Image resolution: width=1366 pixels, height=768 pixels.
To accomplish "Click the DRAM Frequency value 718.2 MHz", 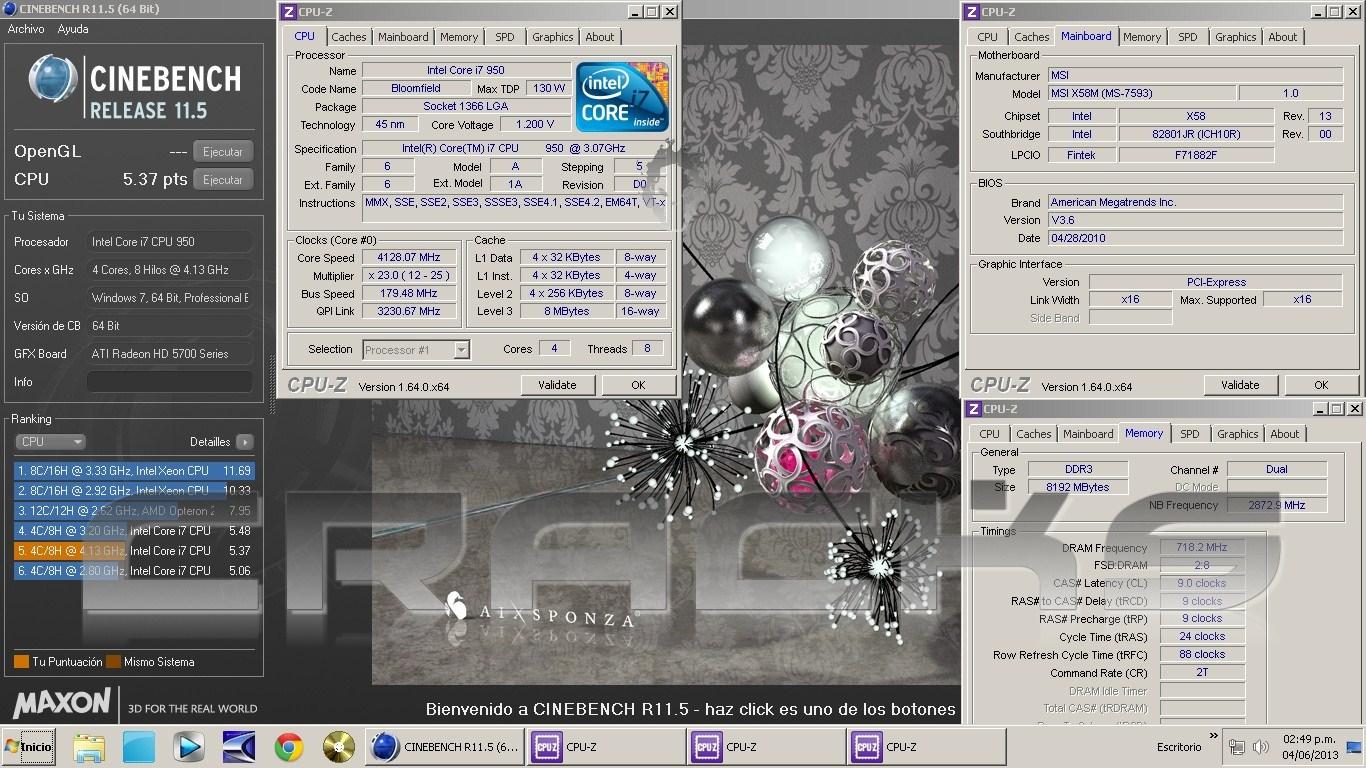I will (x=1202, y=548).
